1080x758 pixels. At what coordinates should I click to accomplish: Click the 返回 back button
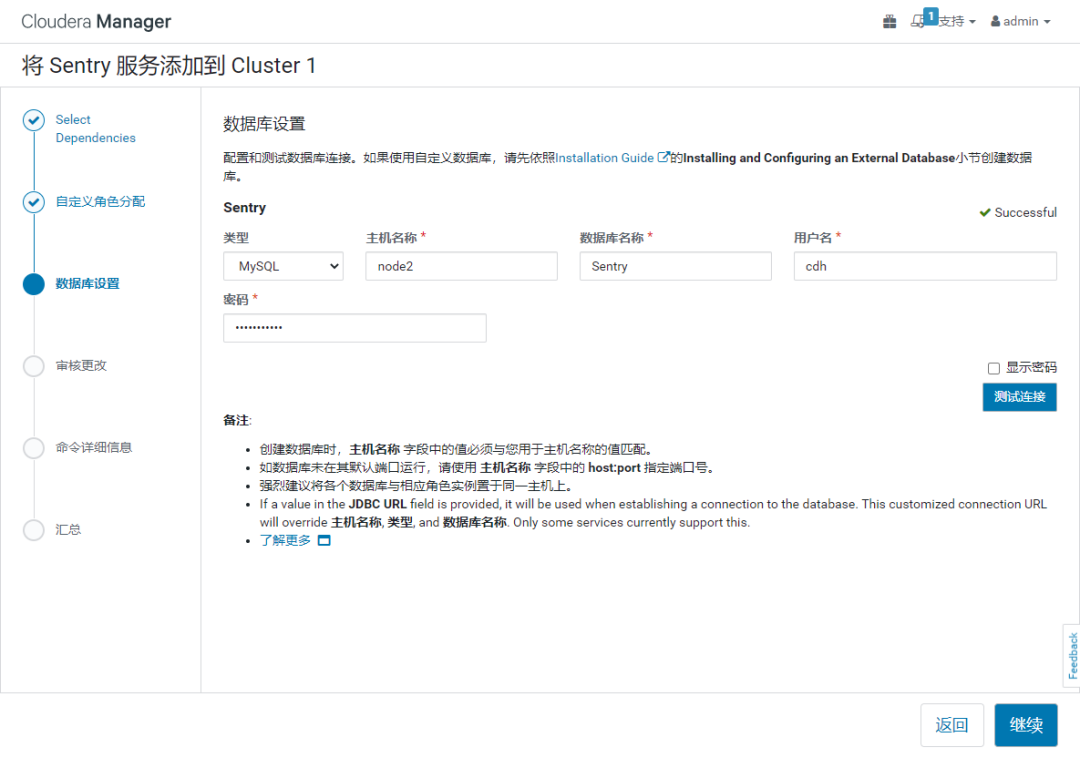[x=952, y=725]
